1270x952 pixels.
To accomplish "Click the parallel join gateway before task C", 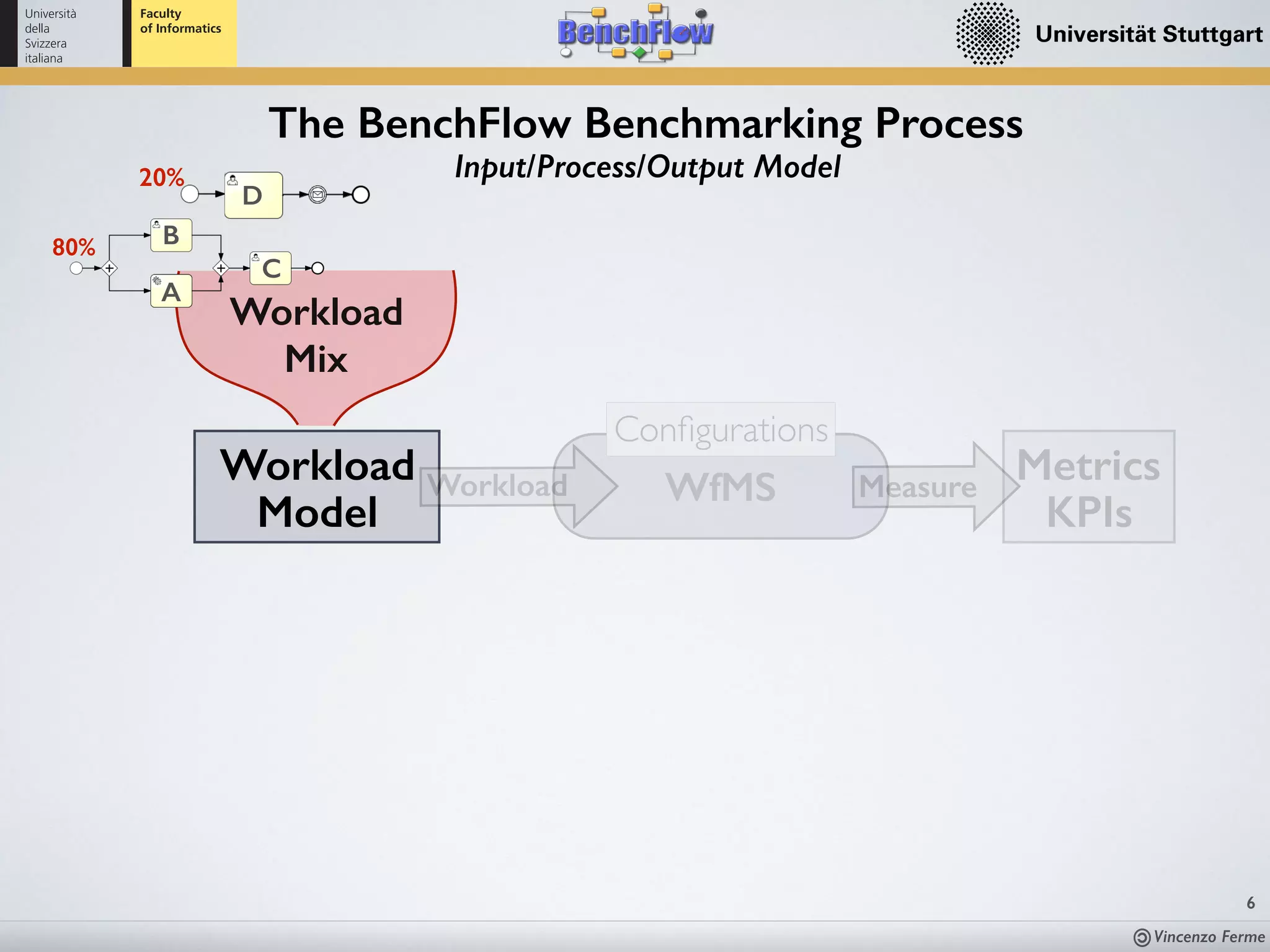I will tap(221, 268).
